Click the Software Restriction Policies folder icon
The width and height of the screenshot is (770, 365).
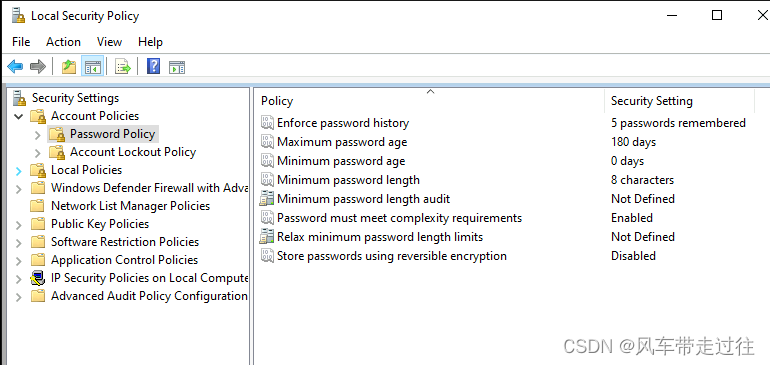38,242
